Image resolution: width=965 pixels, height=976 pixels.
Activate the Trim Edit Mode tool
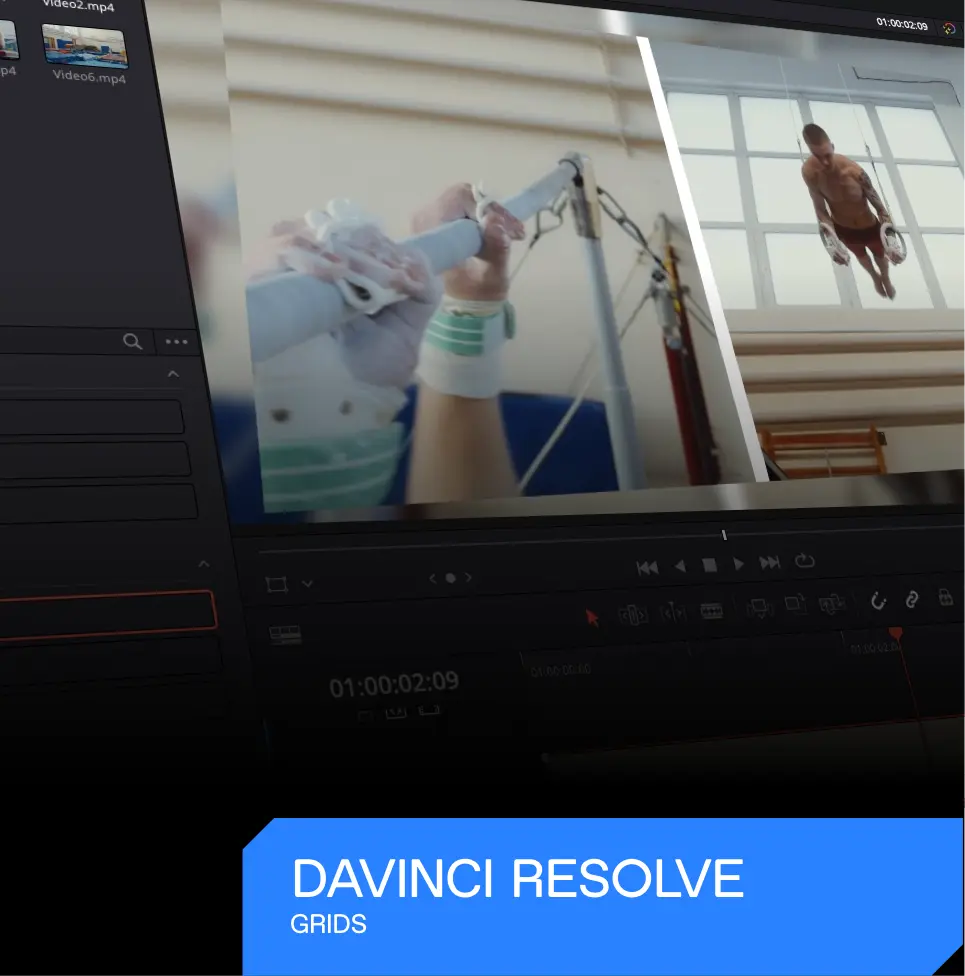(x=633, y=614)
